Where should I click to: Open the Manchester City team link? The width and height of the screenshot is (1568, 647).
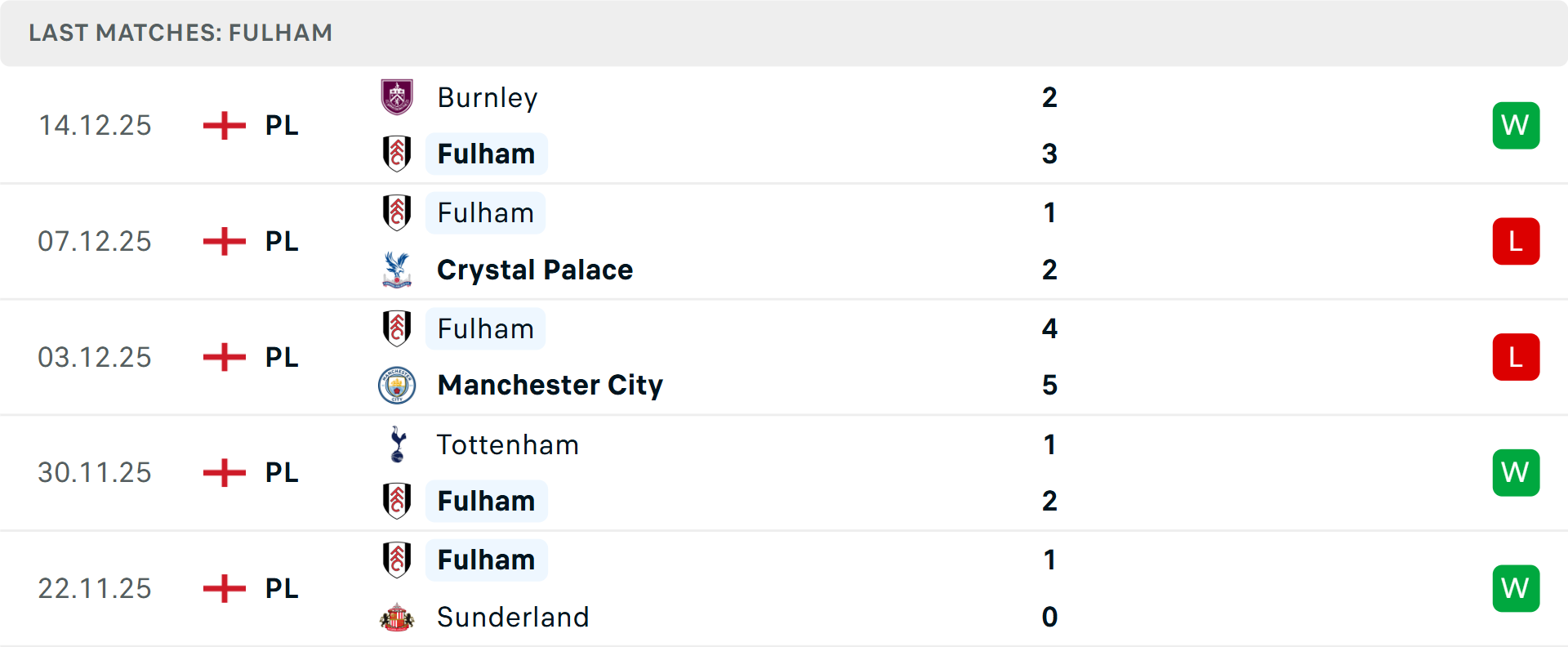click(550, 385)
